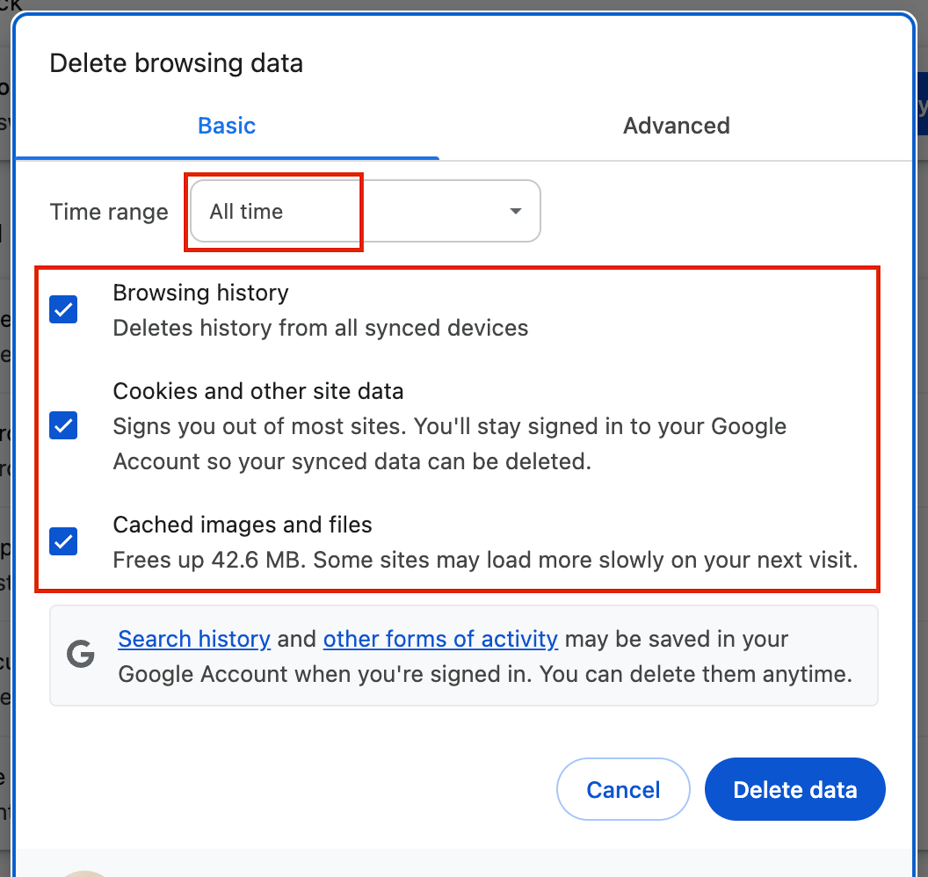Open the Search history link

click(194, 639)
